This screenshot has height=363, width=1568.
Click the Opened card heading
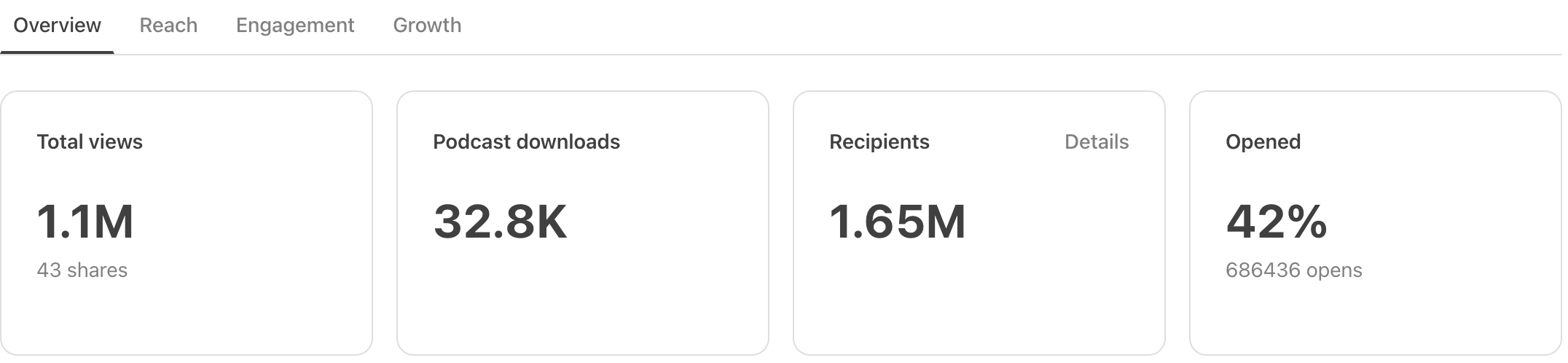(1263, 141)
